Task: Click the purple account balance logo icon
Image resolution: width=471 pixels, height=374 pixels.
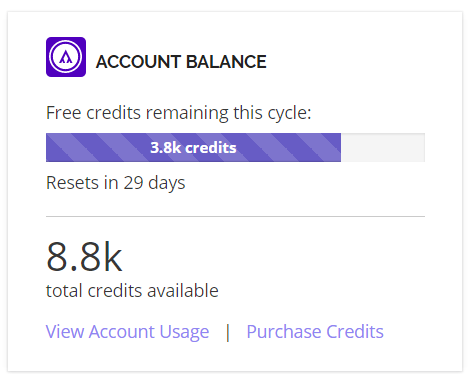Action: pos(66,57)
